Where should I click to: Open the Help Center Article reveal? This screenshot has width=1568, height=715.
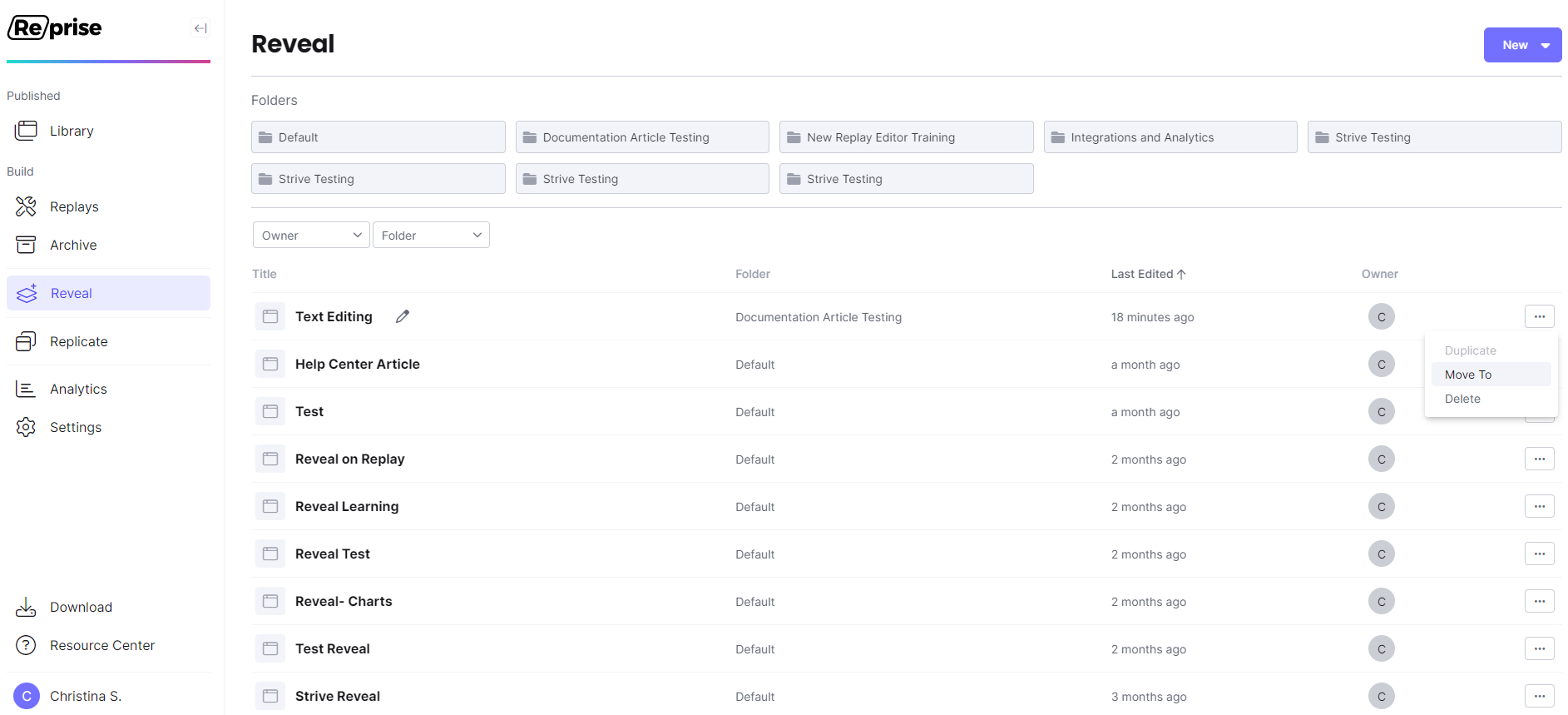[358, 364]
